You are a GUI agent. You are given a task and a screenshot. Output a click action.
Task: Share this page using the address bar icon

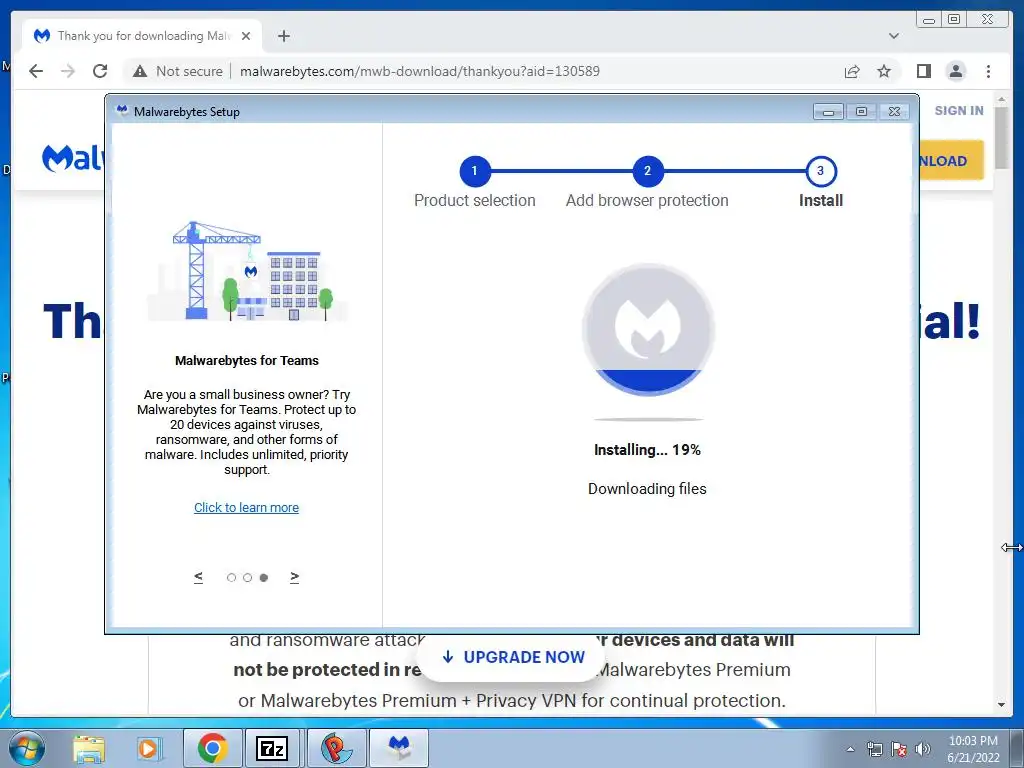(852, 71)
